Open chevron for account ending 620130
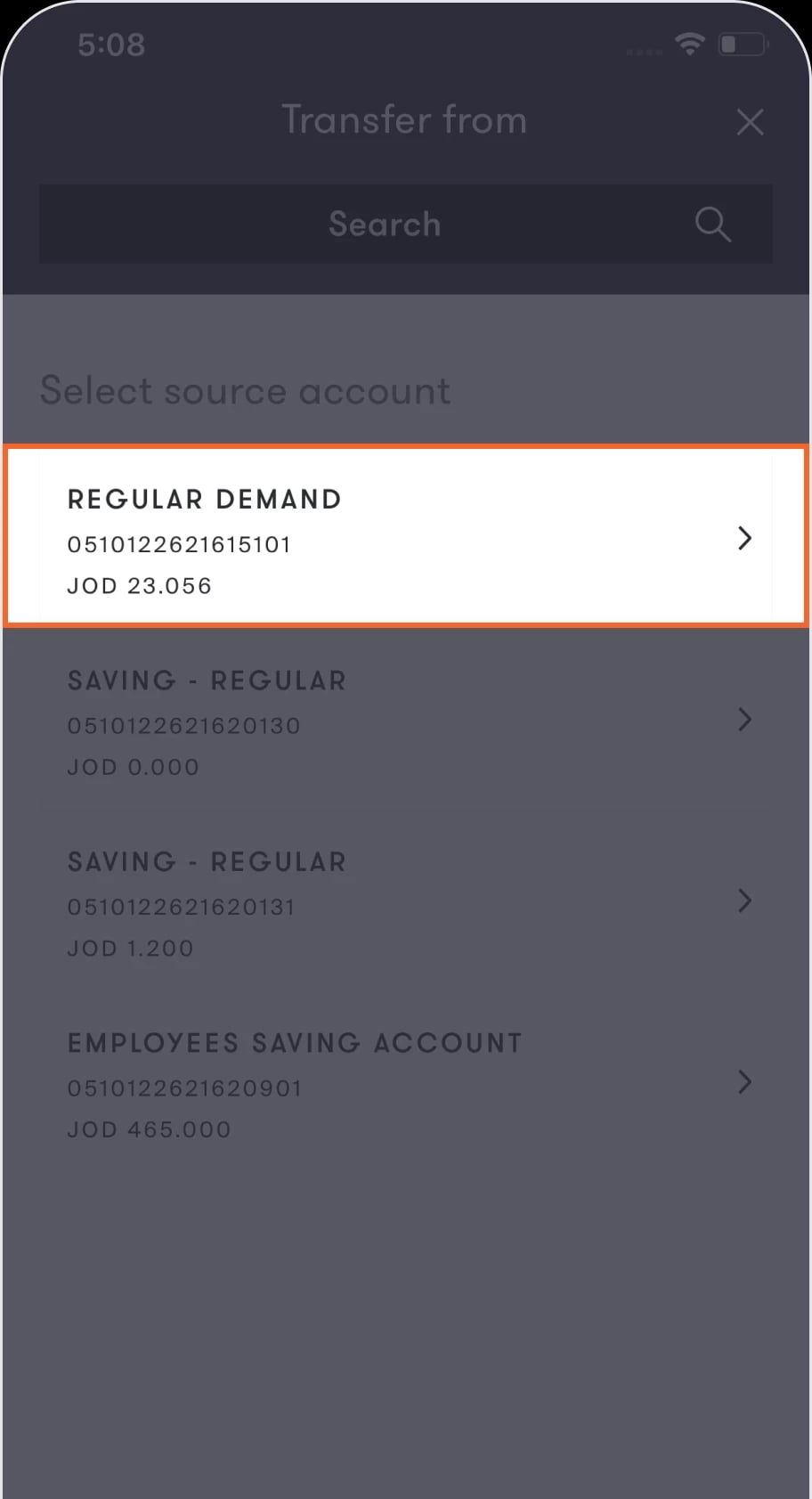Screen dimensions: 812x1499 744,720
